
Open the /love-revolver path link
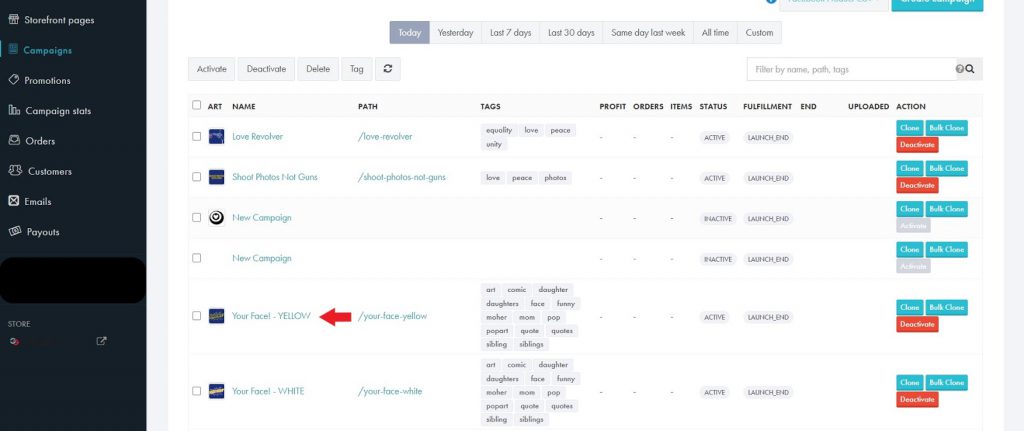point(385,136)
